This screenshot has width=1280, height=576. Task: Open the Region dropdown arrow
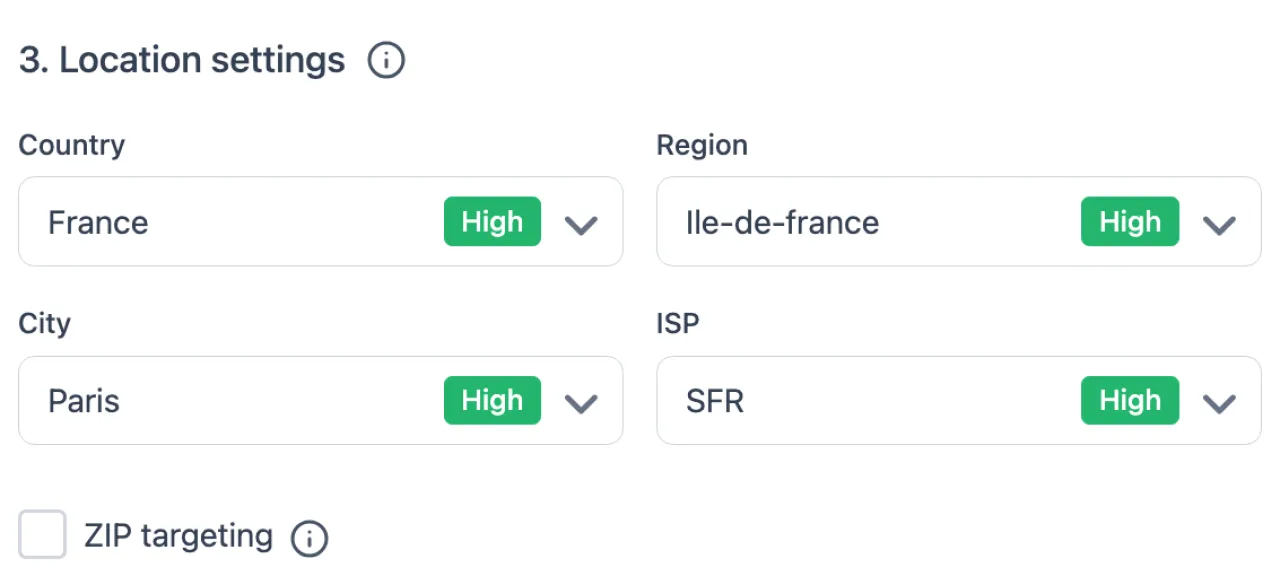coord(1218,223)
